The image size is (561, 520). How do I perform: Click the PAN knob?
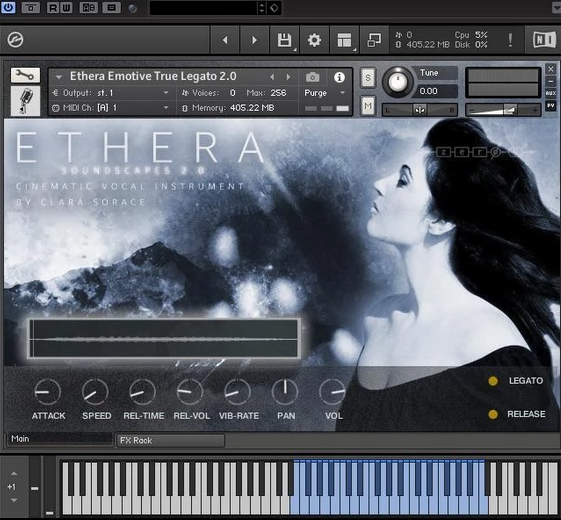[x=285, y=392]
